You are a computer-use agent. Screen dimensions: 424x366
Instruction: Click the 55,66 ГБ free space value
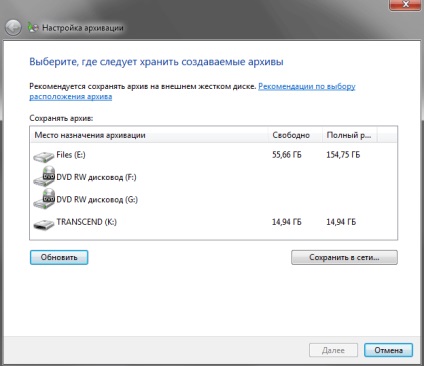coord(287,155)
